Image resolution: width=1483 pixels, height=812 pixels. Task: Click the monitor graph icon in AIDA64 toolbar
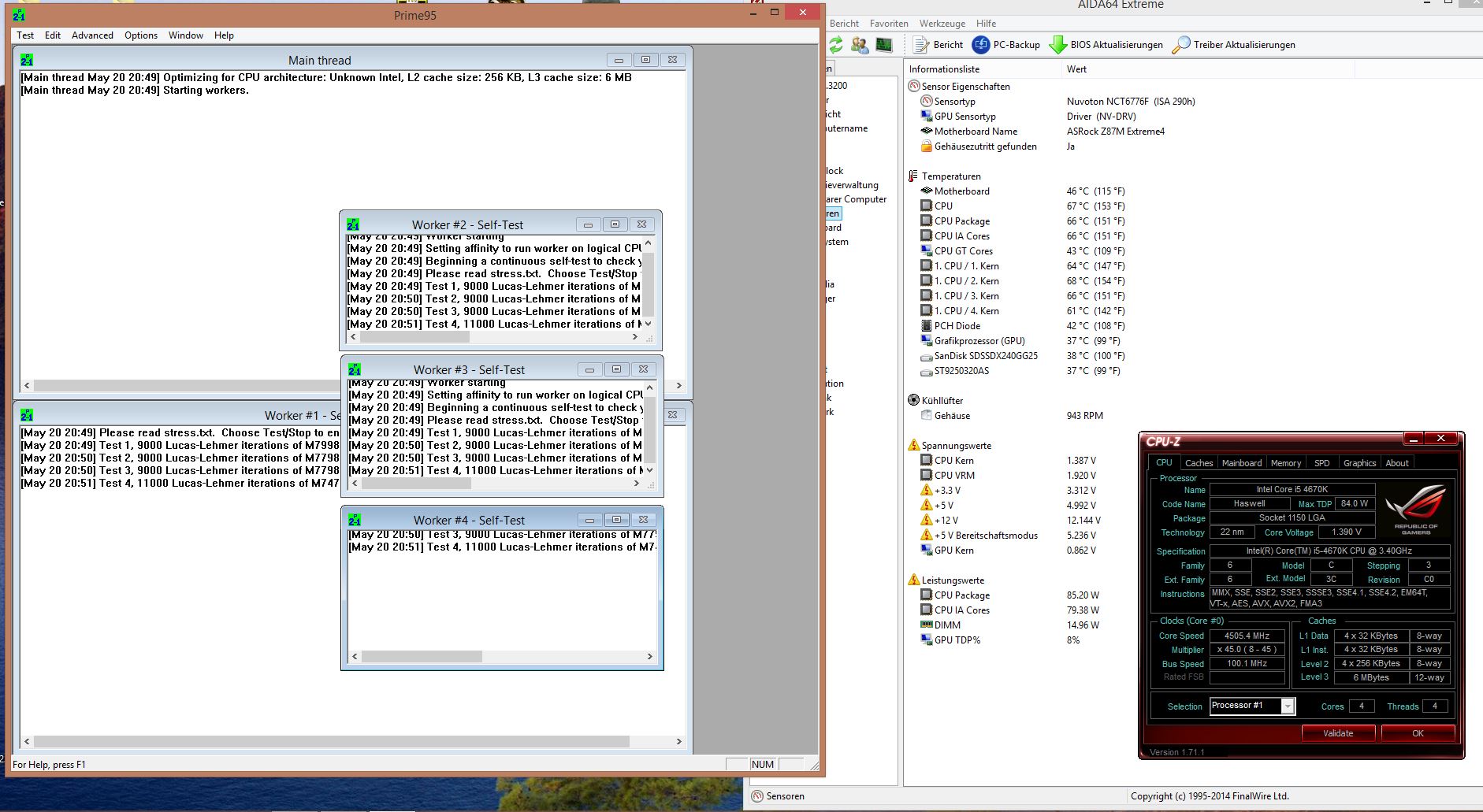[x=884, y=45]
